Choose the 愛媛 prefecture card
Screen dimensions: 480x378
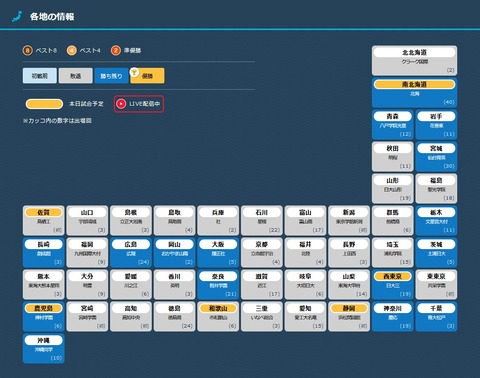point(131,285)
